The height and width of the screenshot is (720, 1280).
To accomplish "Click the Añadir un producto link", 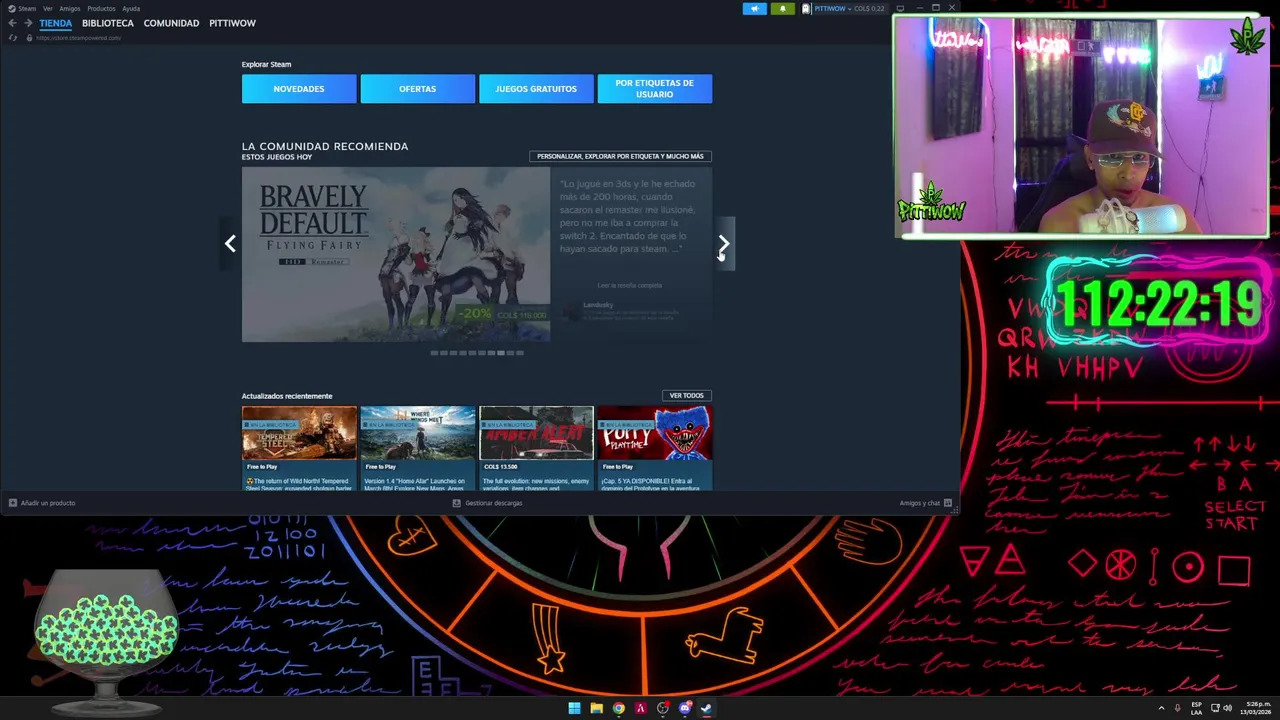I will [x=48, y=503].
